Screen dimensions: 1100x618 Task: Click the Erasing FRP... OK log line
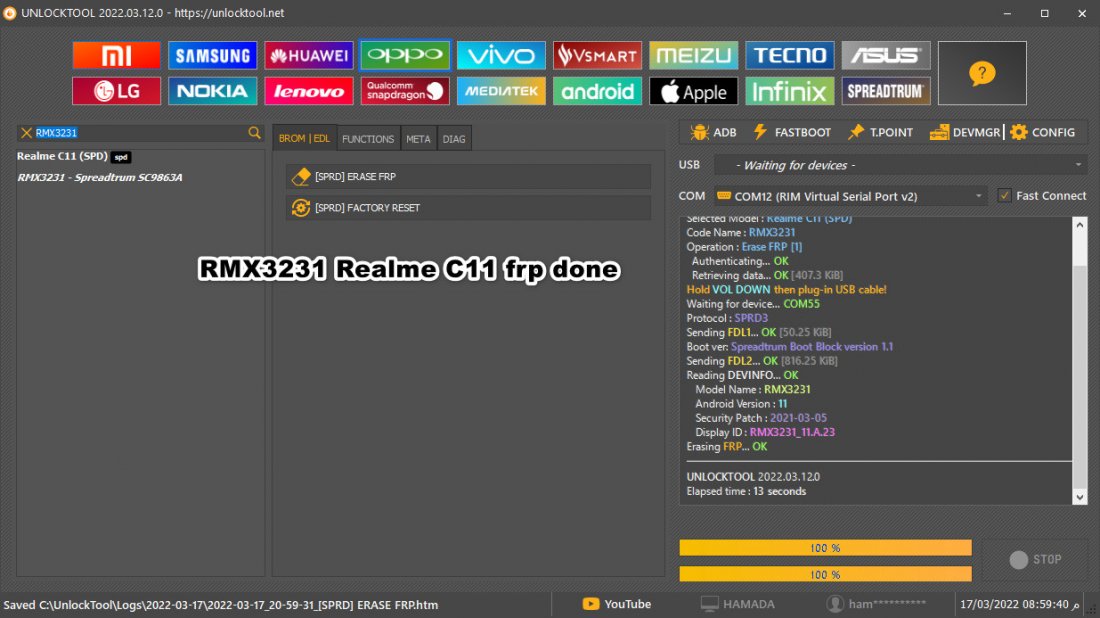(x=726, y=447)
